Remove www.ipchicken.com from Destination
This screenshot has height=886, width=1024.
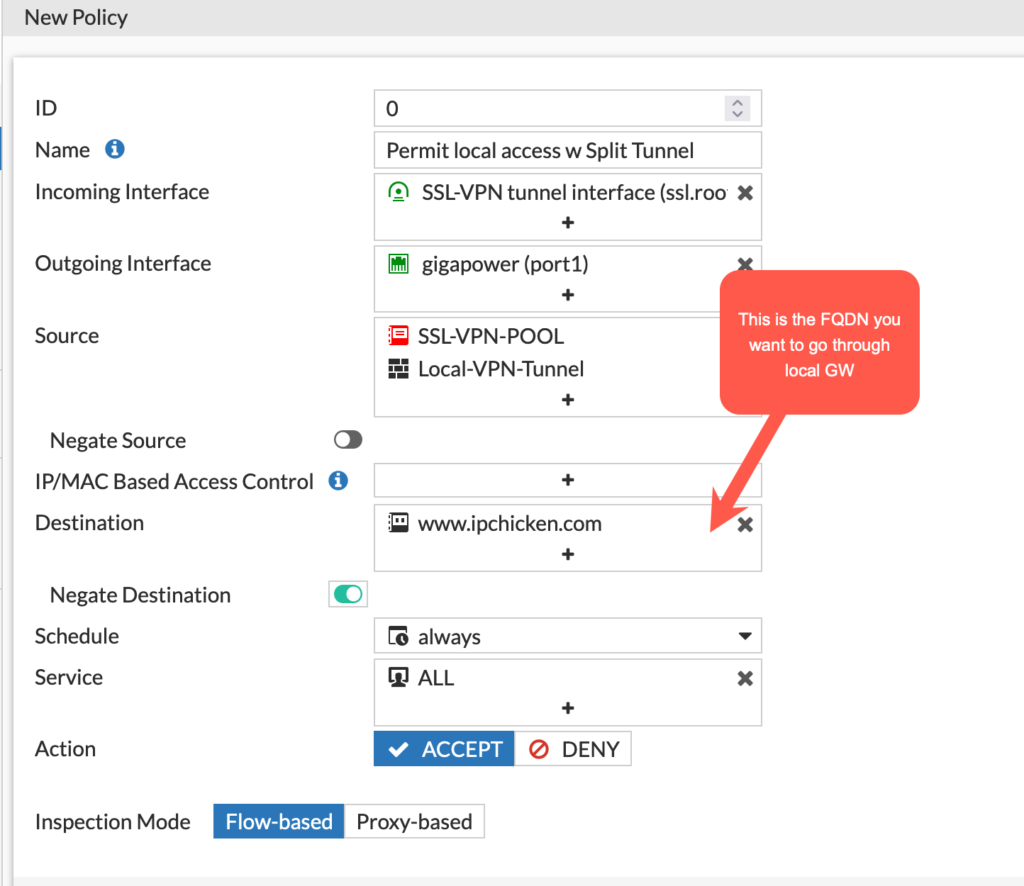[x=745, y=524]
